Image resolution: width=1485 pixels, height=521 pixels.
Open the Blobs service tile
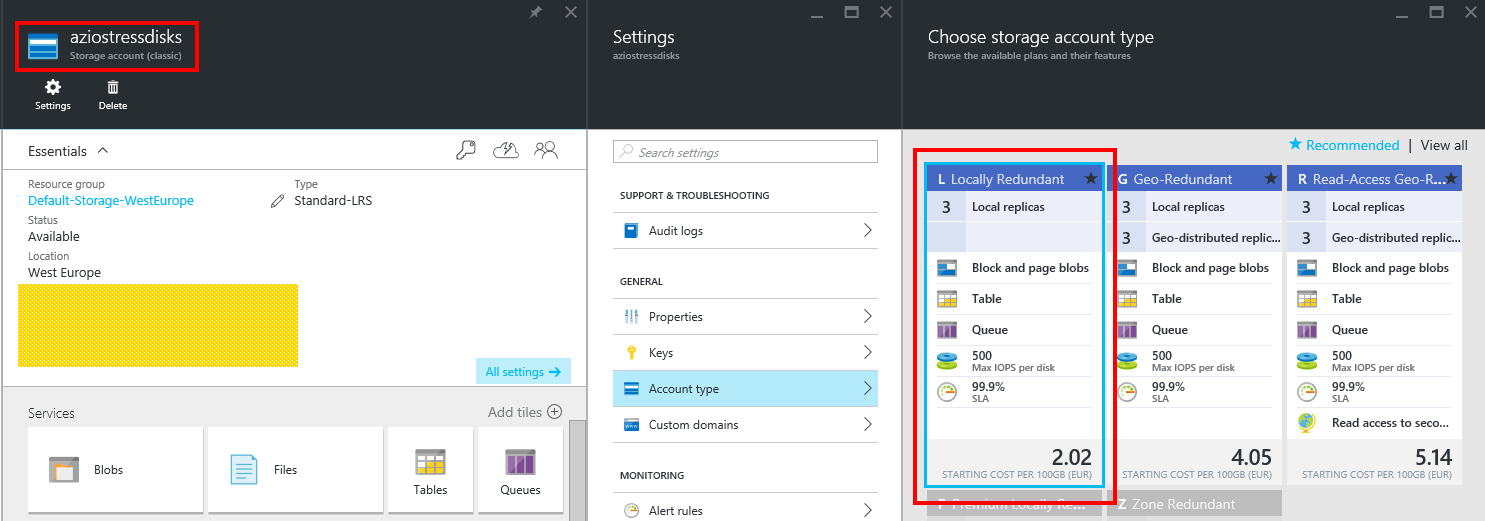coord(115,470)
